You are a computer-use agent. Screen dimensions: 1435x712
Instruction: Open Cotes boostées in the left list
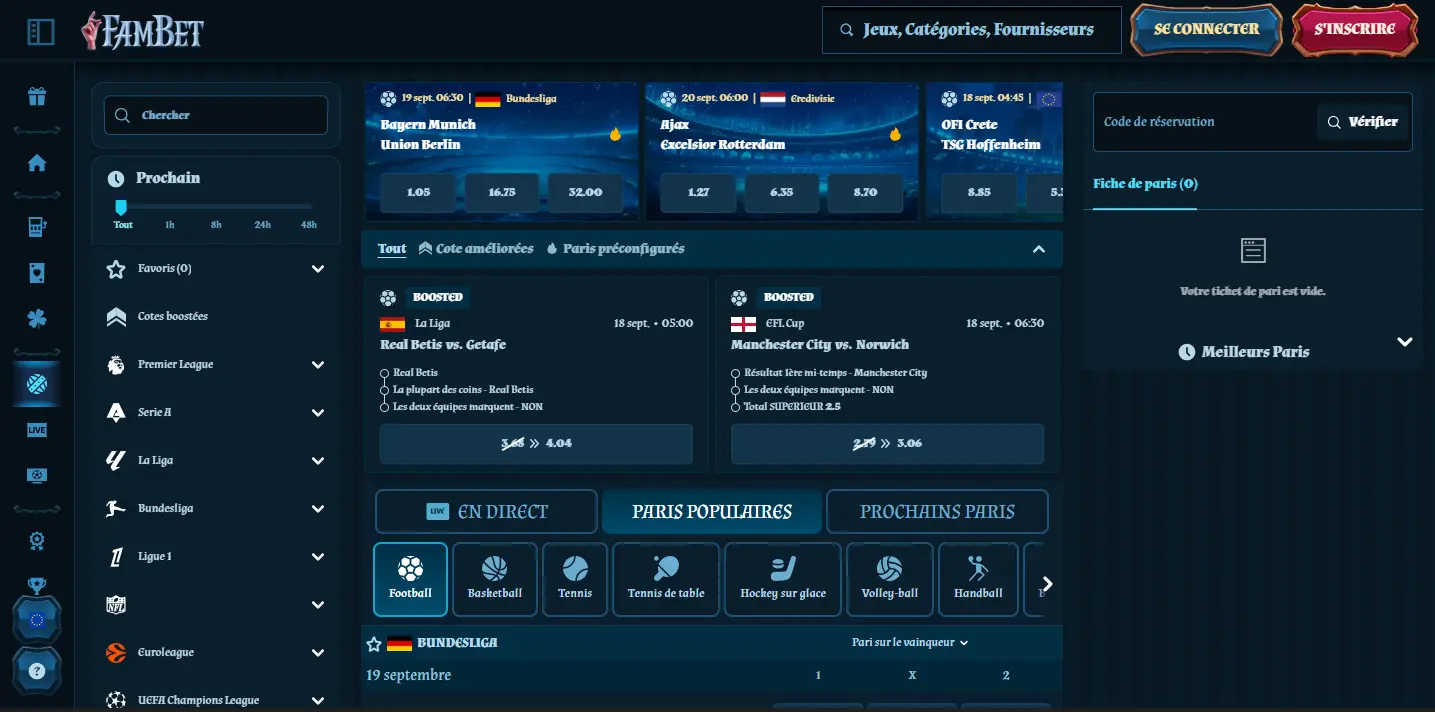point(216,316)
